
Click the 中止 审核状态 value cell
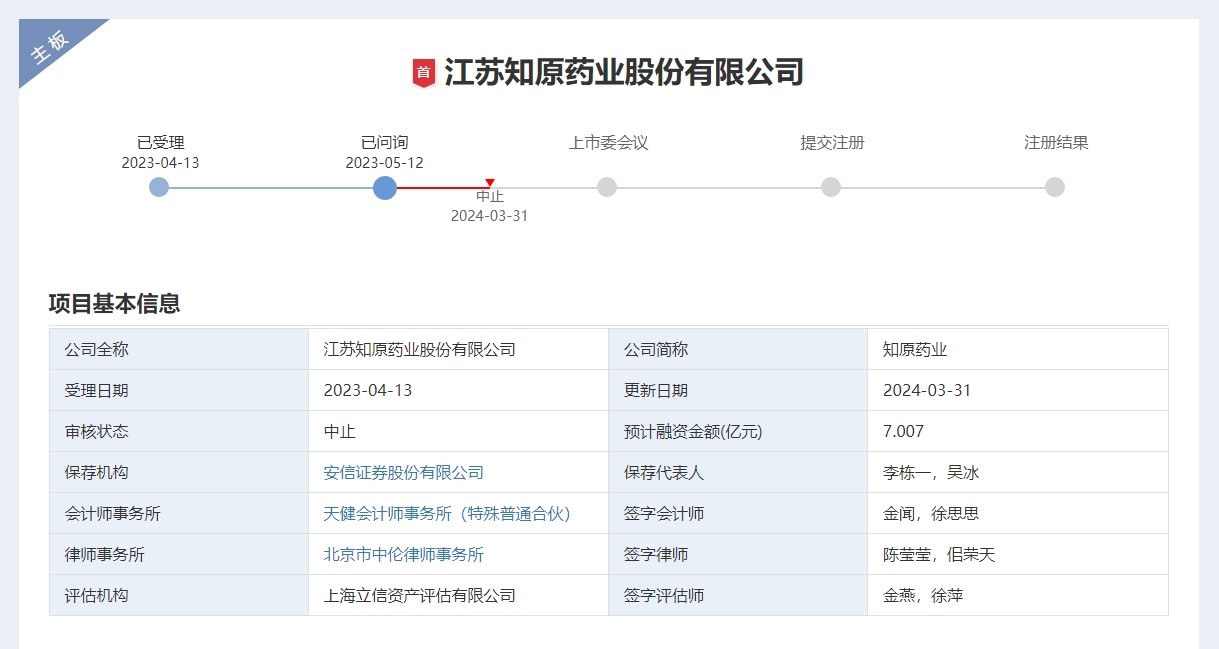click(x=458, y=431)
